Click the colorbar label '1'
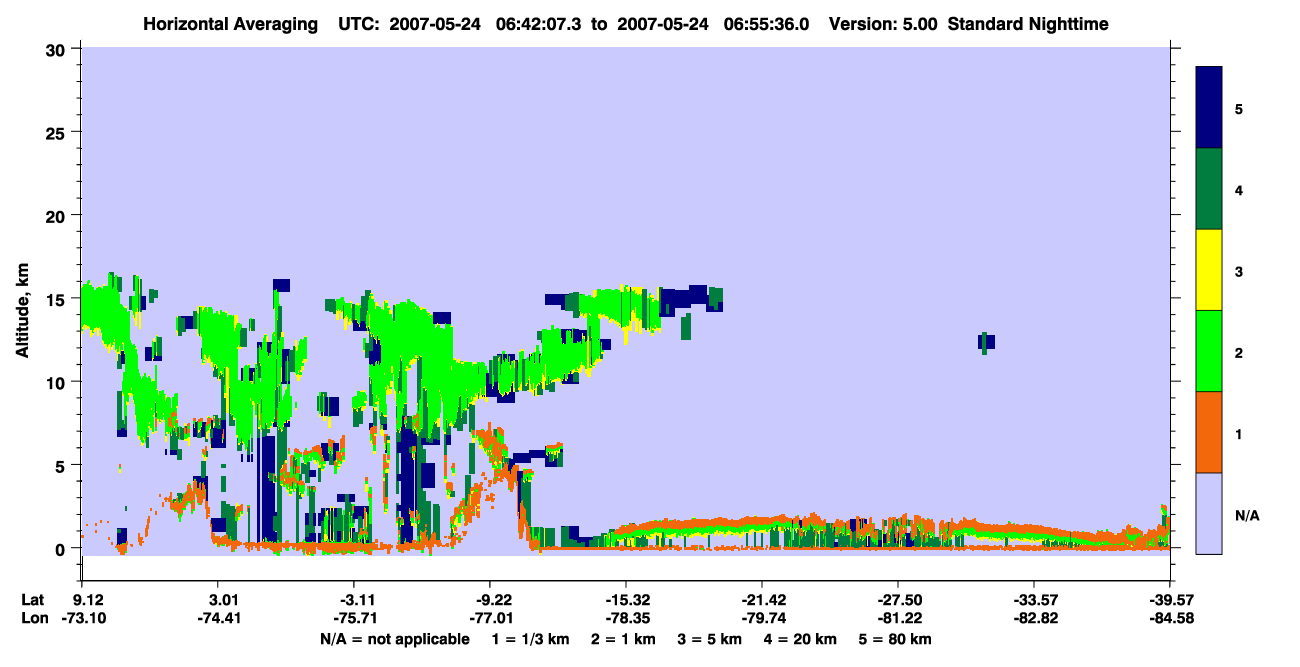1300x667 pixels. [x=1239, y=433]
